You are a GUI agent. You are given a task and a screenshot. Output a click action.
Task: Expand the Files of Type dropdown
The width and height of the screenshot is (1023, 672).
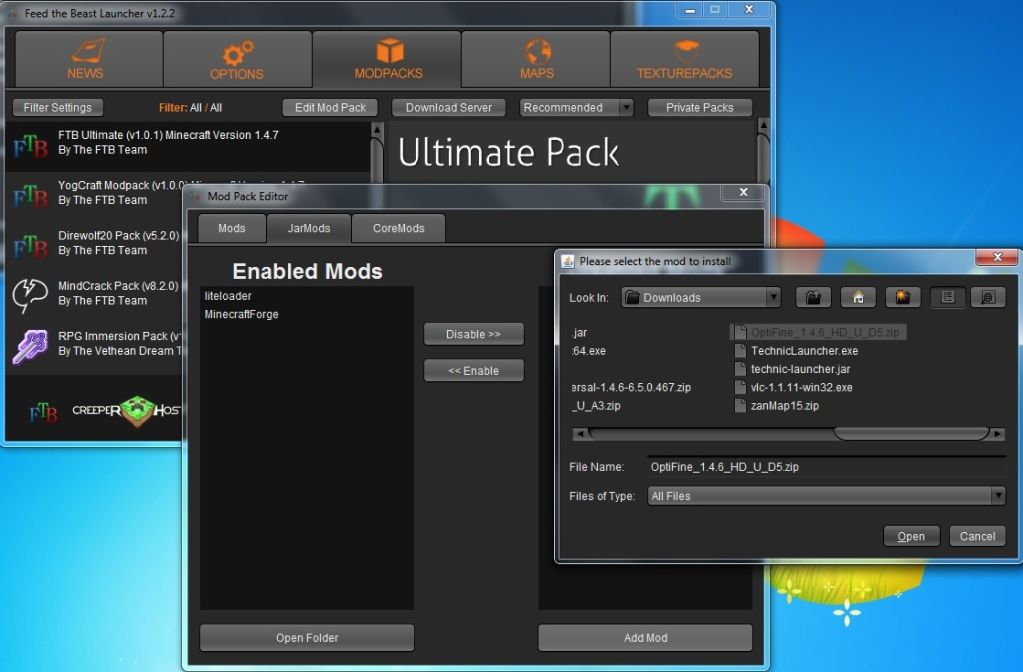click(998, 496)
